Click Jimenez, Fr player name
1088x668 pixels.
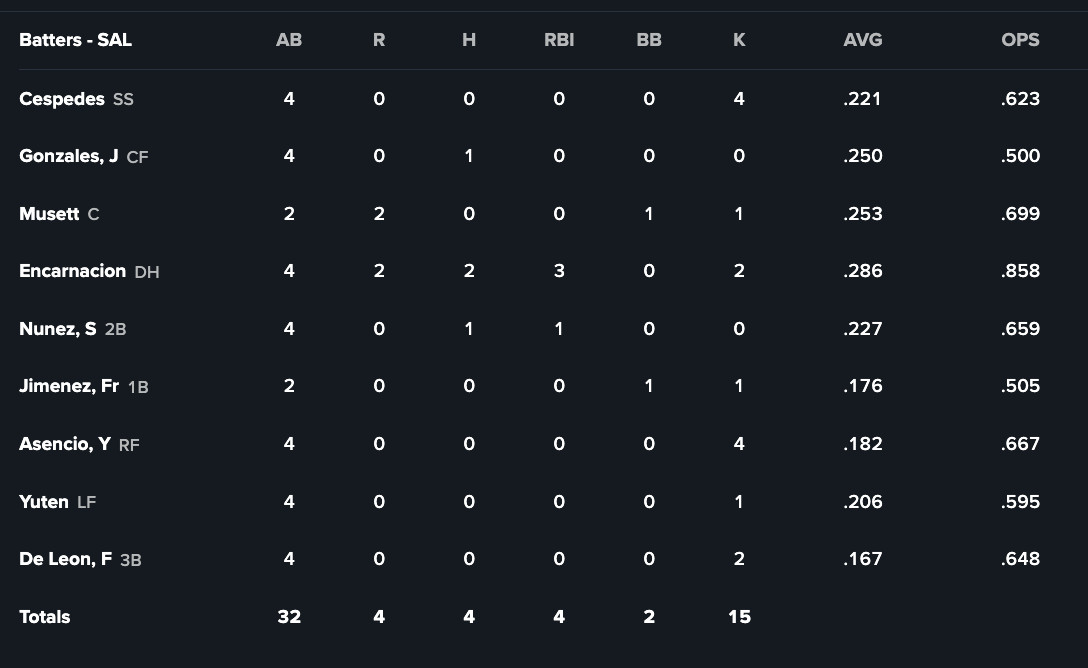pos(69,386)
